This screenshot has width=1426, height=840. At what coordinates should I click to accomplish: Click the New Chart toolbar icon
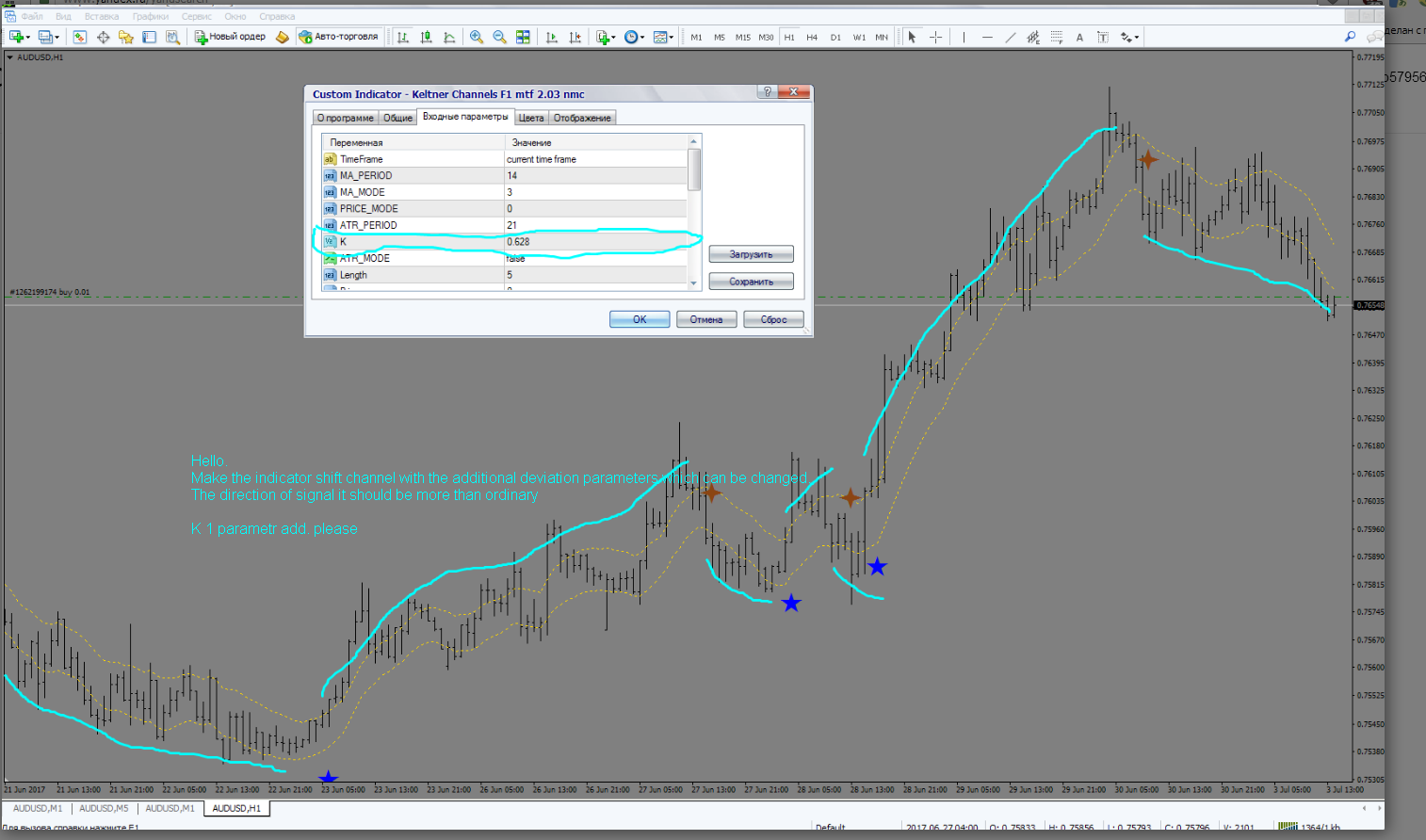(x=16, y=37)
